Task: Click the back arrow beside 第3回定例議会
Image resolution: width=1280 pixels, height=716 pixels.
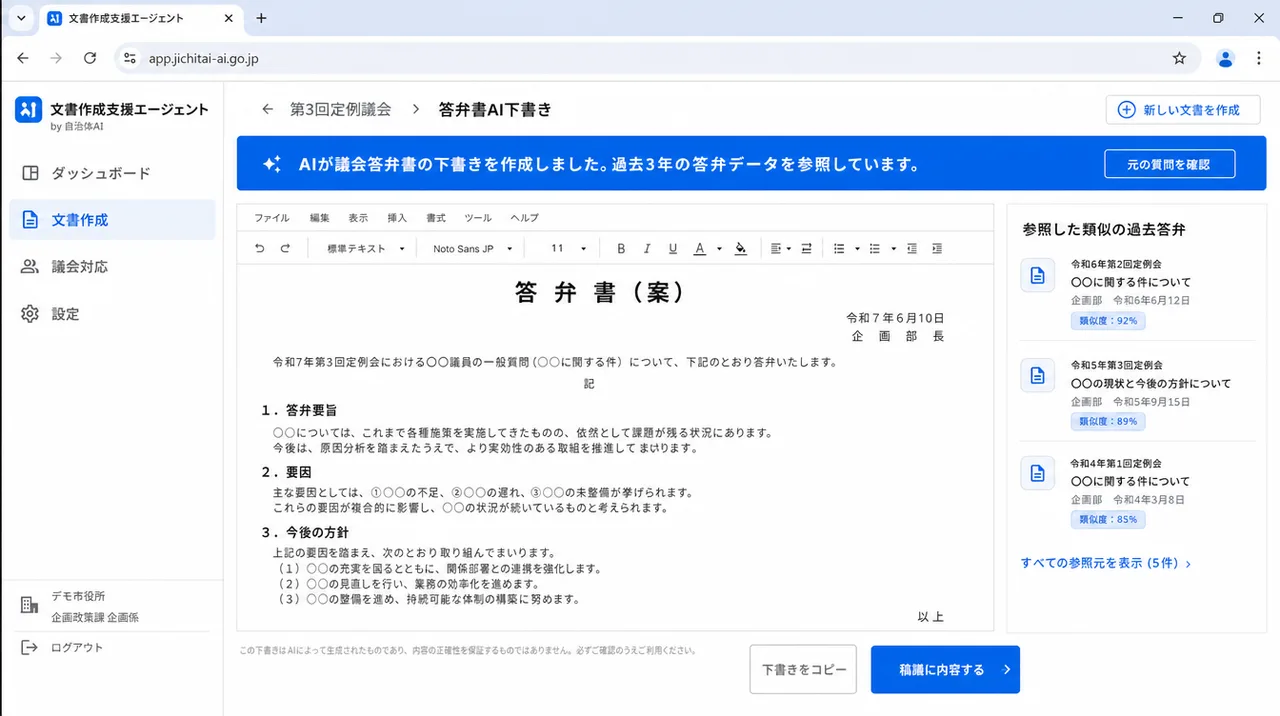Action: click(x=267, y=110)
